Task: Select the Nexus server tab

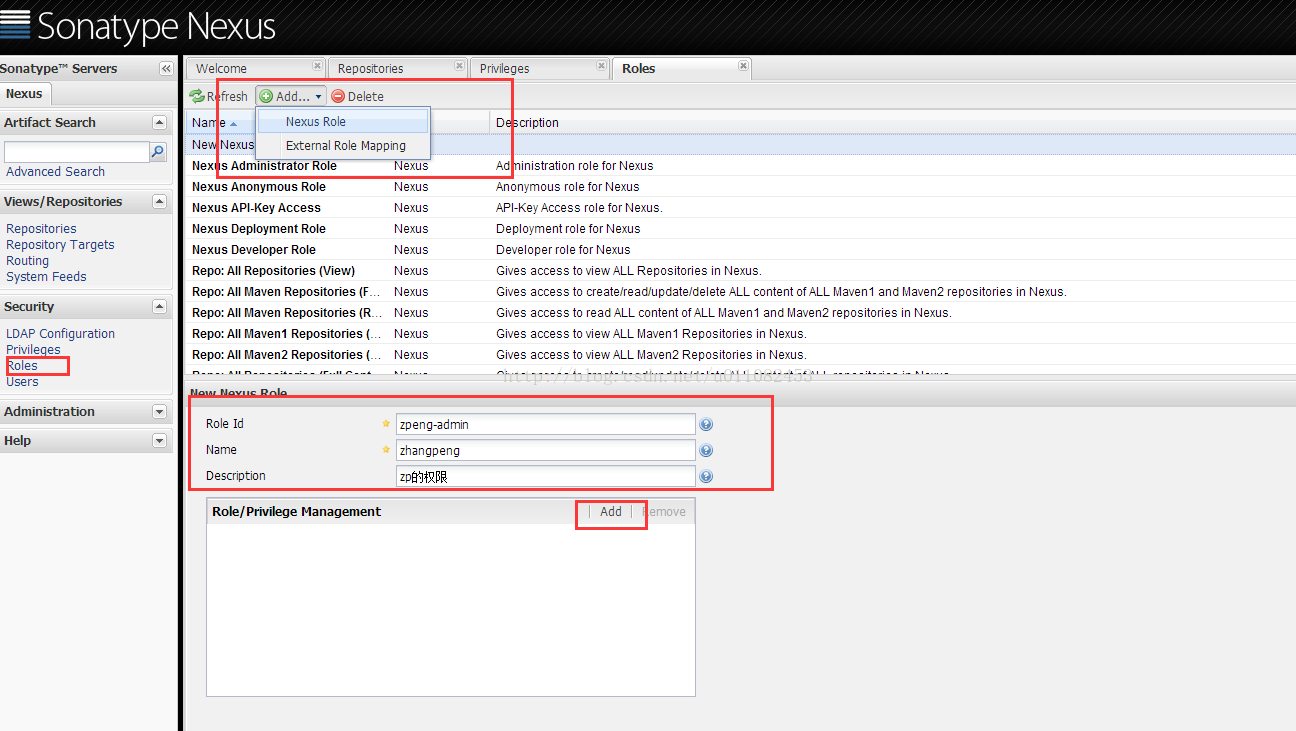Action: click(24, 93)
